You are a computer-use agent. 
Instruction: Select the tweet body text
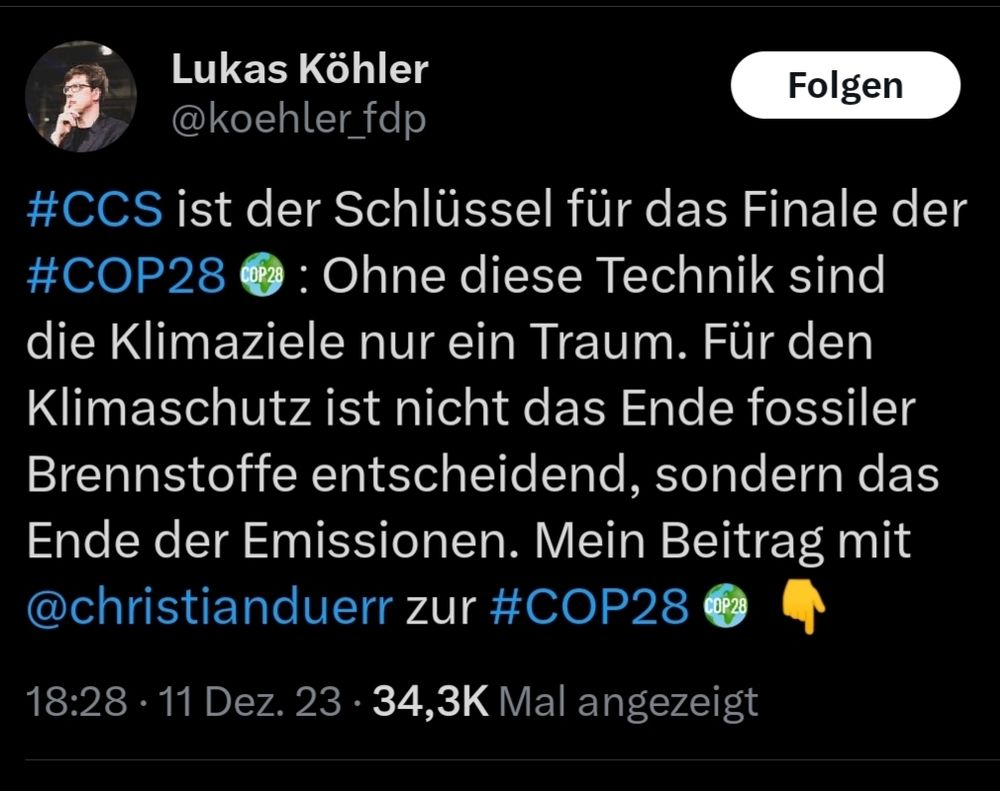tap(480, 408)
